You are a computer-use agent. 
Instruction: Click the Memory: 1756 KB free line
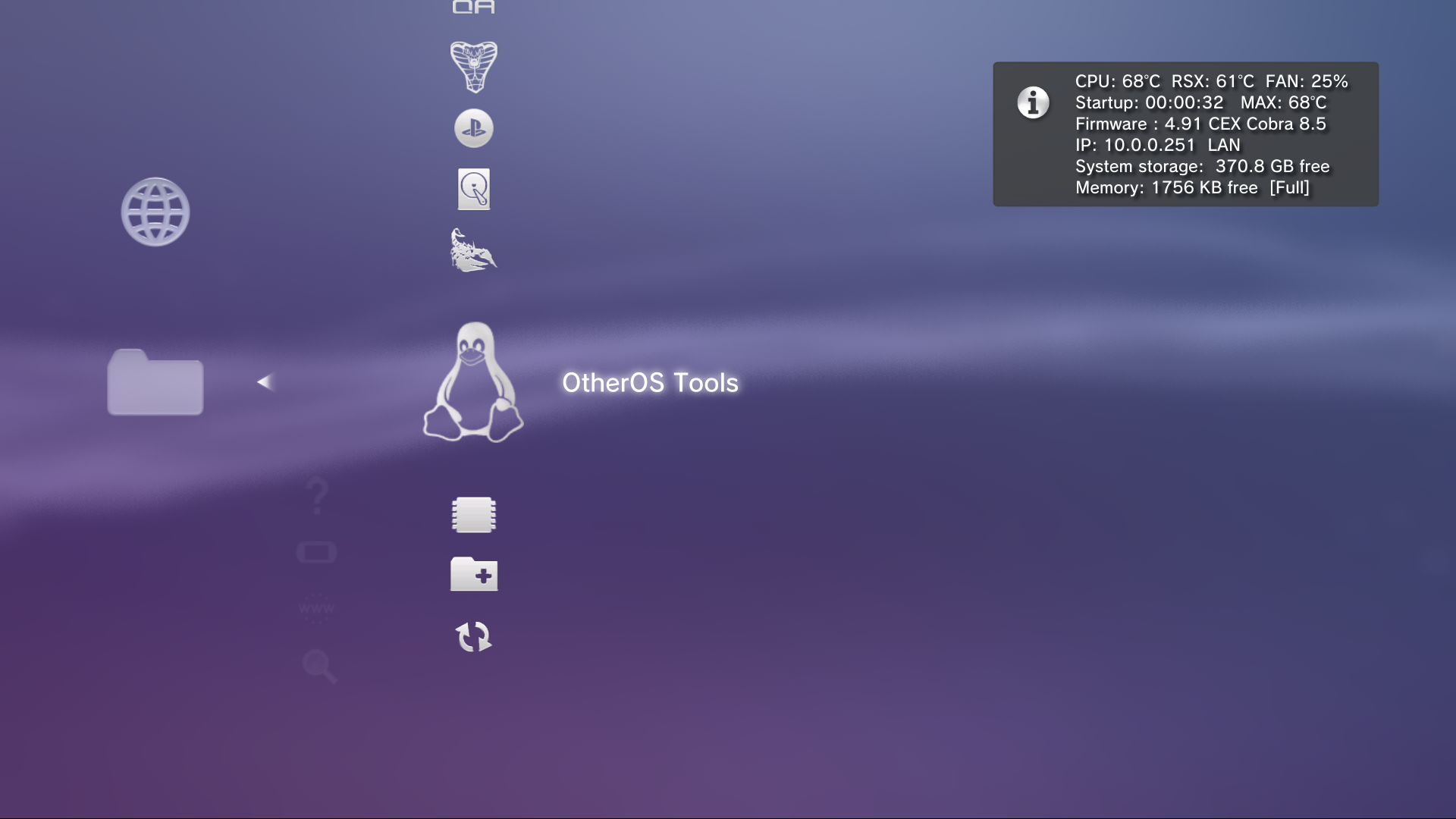pos(1192,187)
